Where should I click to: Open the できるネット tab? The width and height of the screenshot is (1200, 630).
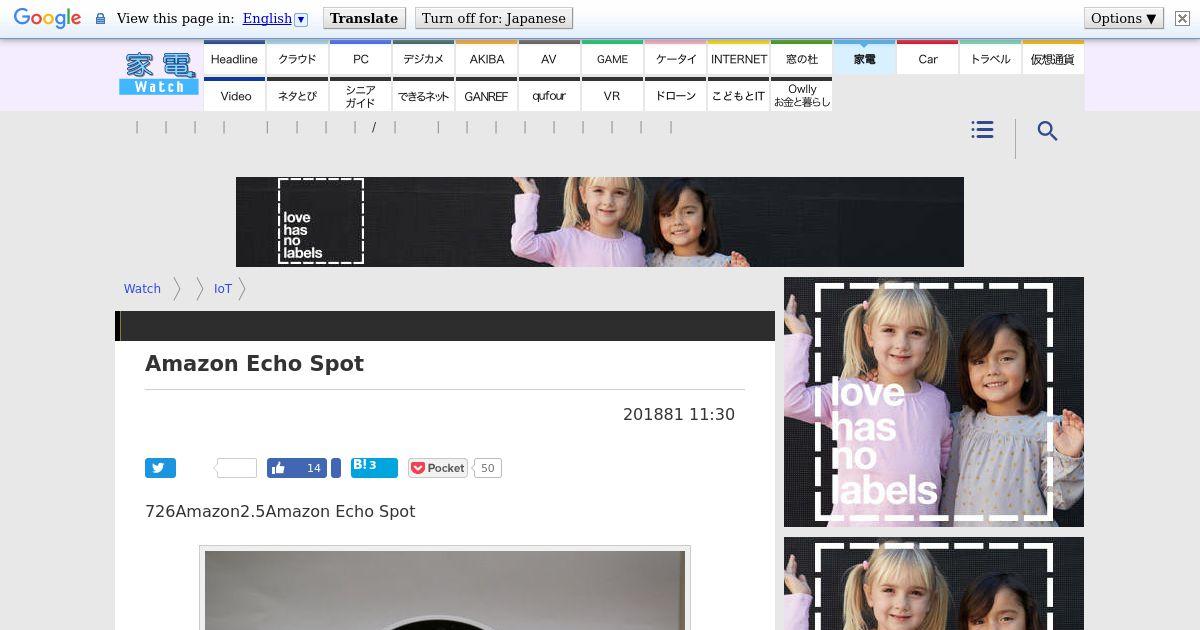423,95
